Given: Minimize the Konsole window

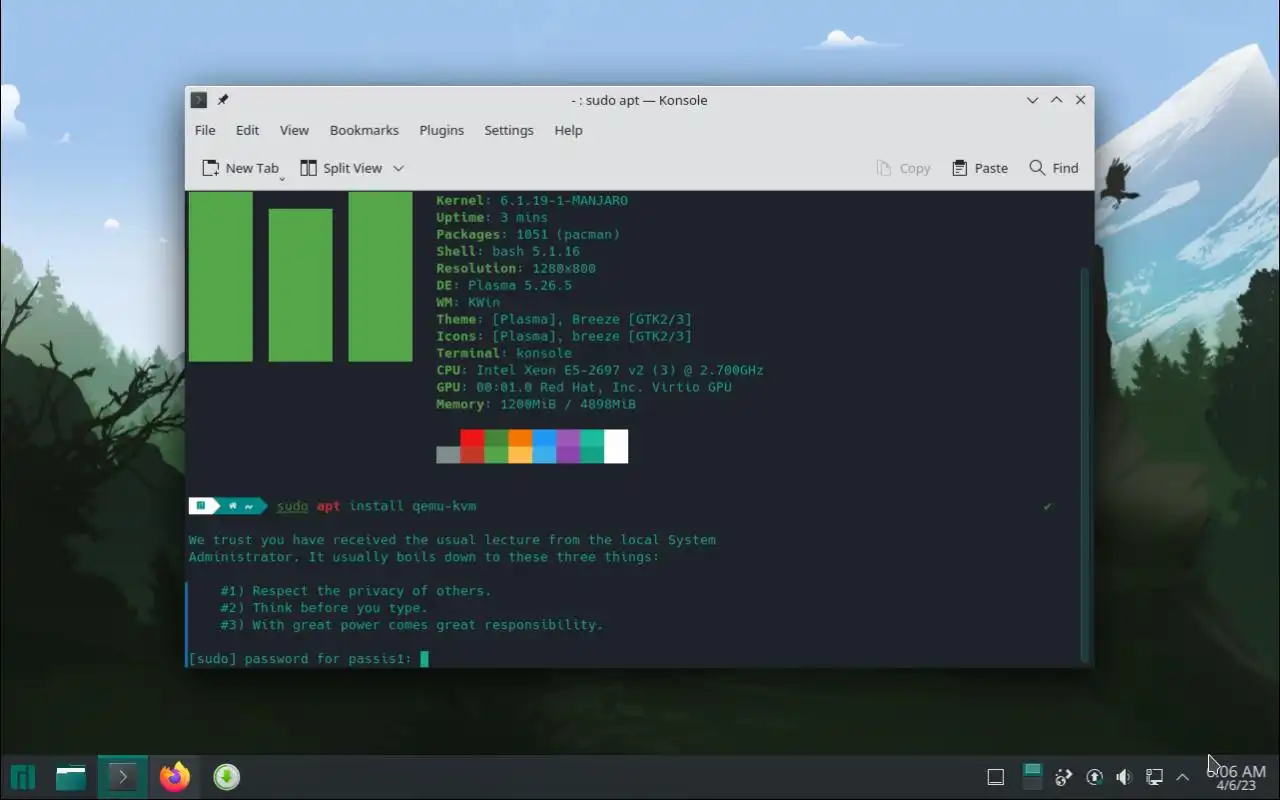Looking at the screenshot, I should (1032, 100).
